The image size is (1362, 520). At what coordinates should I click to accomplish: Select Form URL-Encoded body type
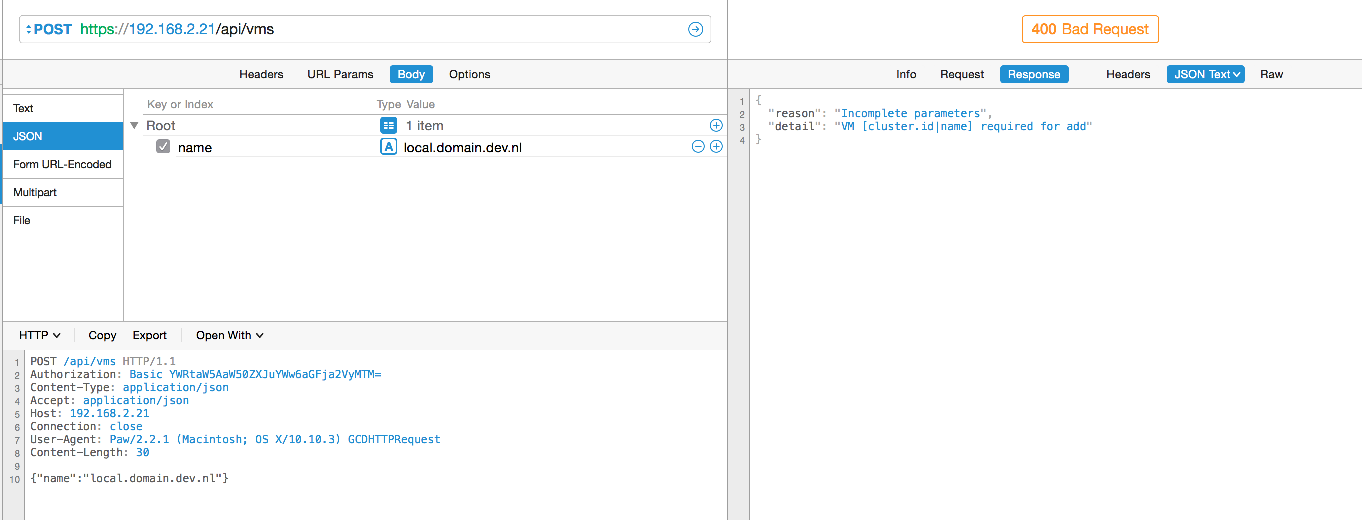(62, 164)
